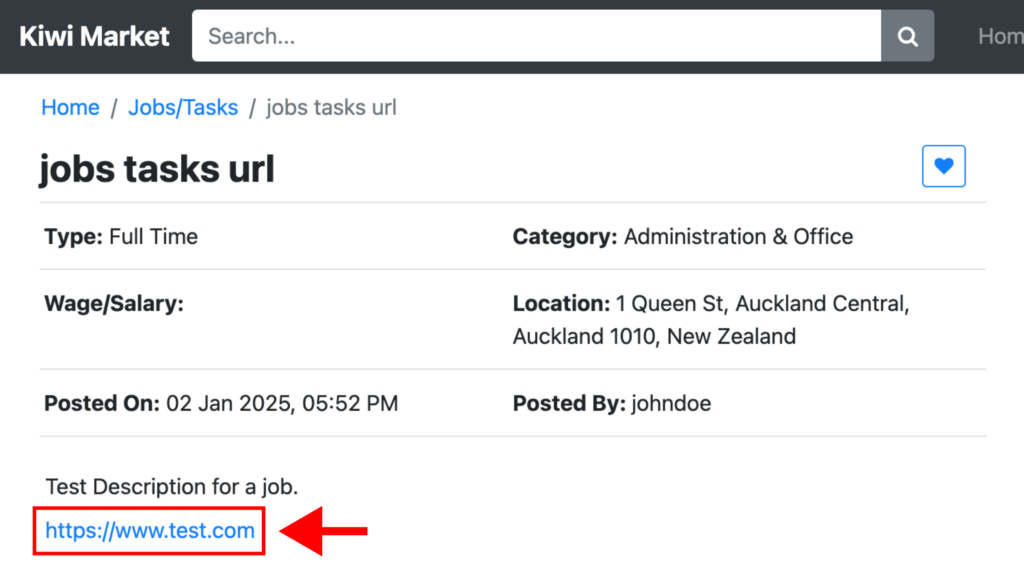Select the 'Full Time' type value

(x=153, y=237)
